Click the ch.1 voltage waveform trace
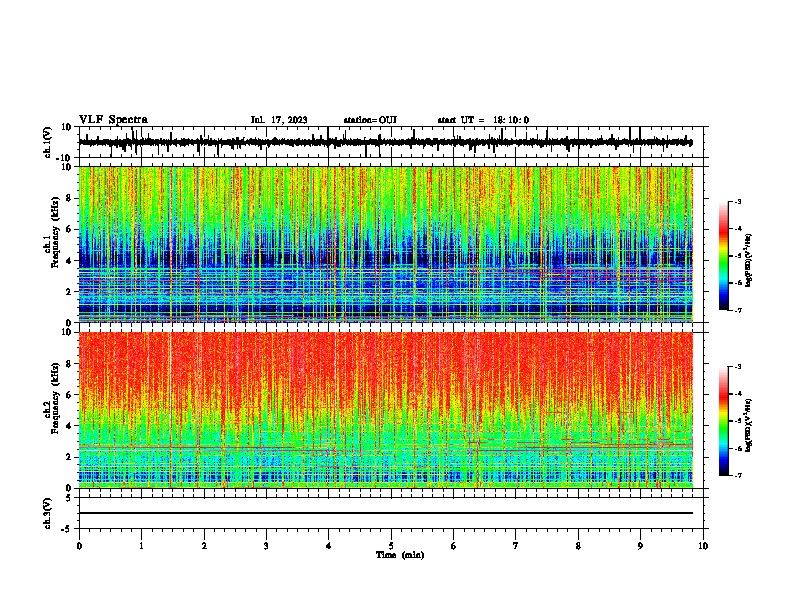The height and width of the screenshot is (612, 792). (x=385, y=142)
